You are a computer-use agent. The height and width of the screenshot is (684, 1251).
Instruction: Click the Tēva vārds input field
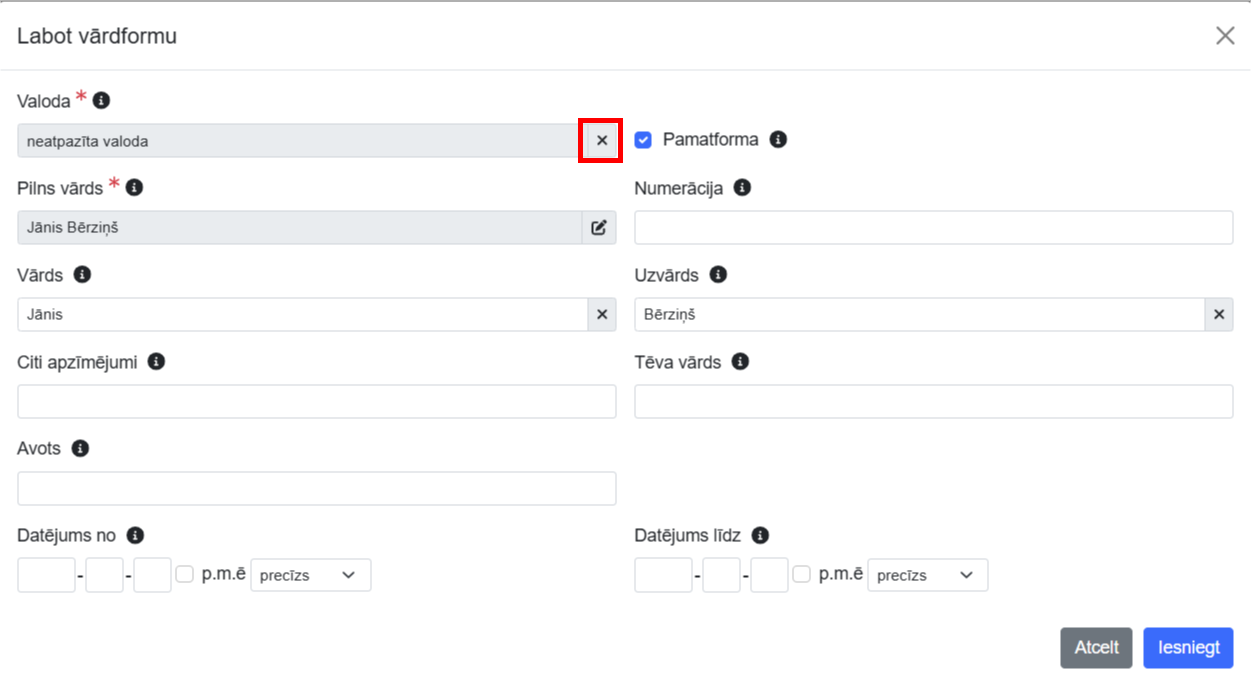933,402
